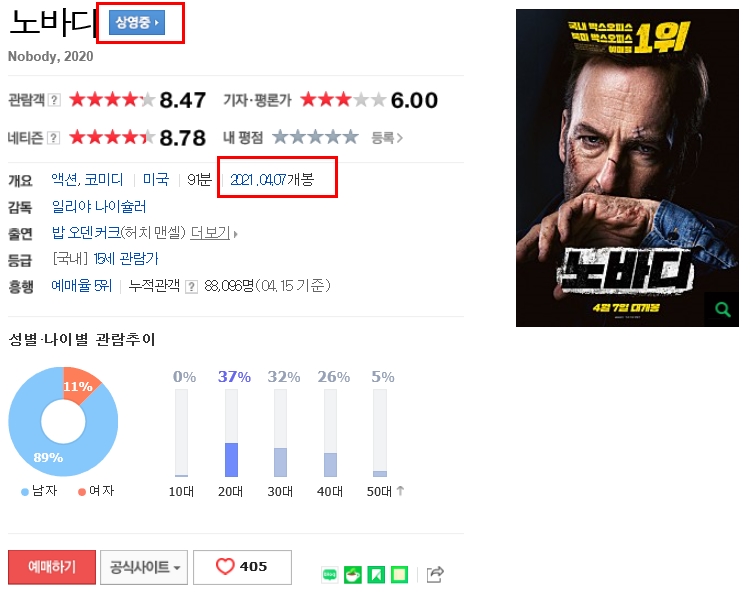Screen dimensions: 751x598
Task: Click the green memo square icon
Action: point(399,574)
